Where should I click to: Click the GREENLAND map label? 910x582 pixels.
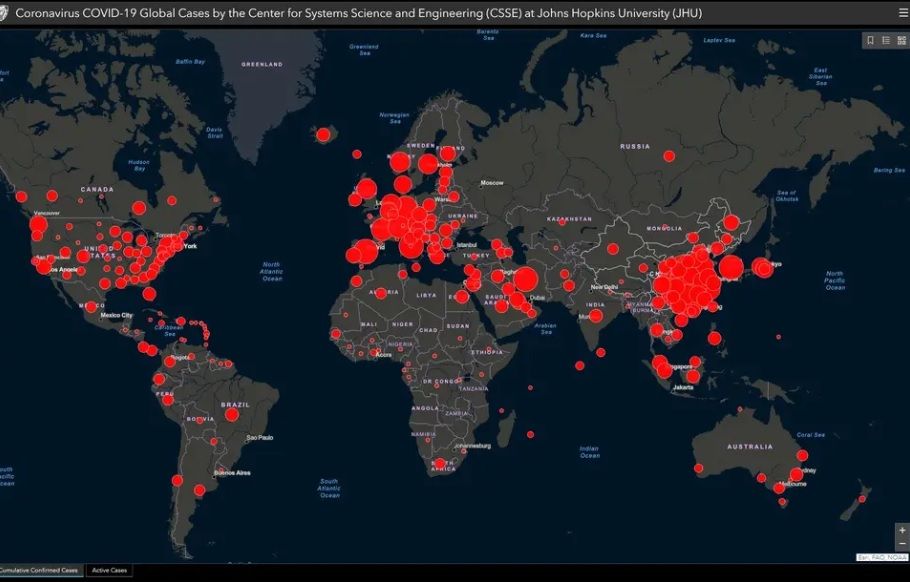[262, 64]
